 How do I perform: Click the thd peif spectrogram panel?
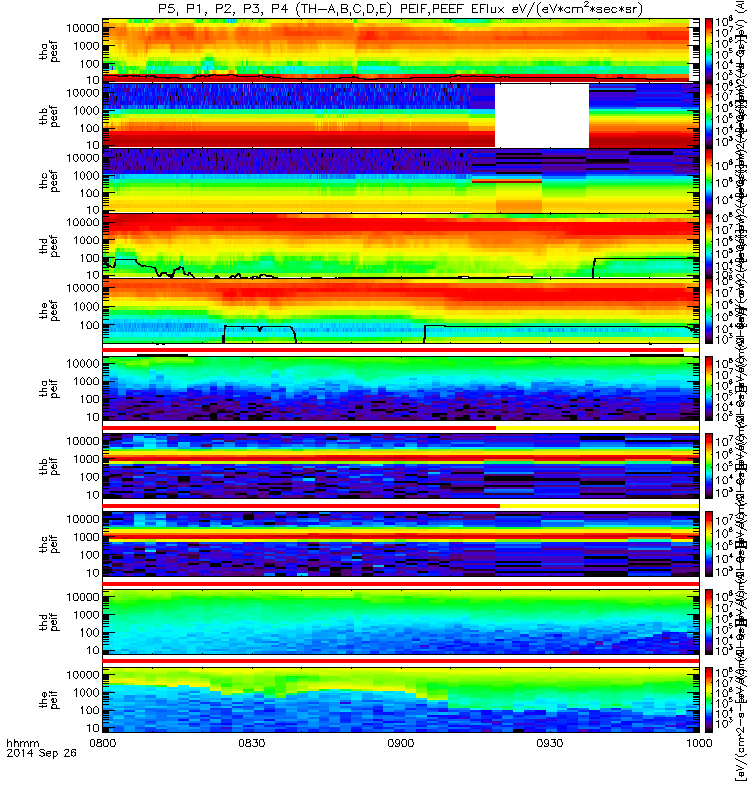point(401,622)
